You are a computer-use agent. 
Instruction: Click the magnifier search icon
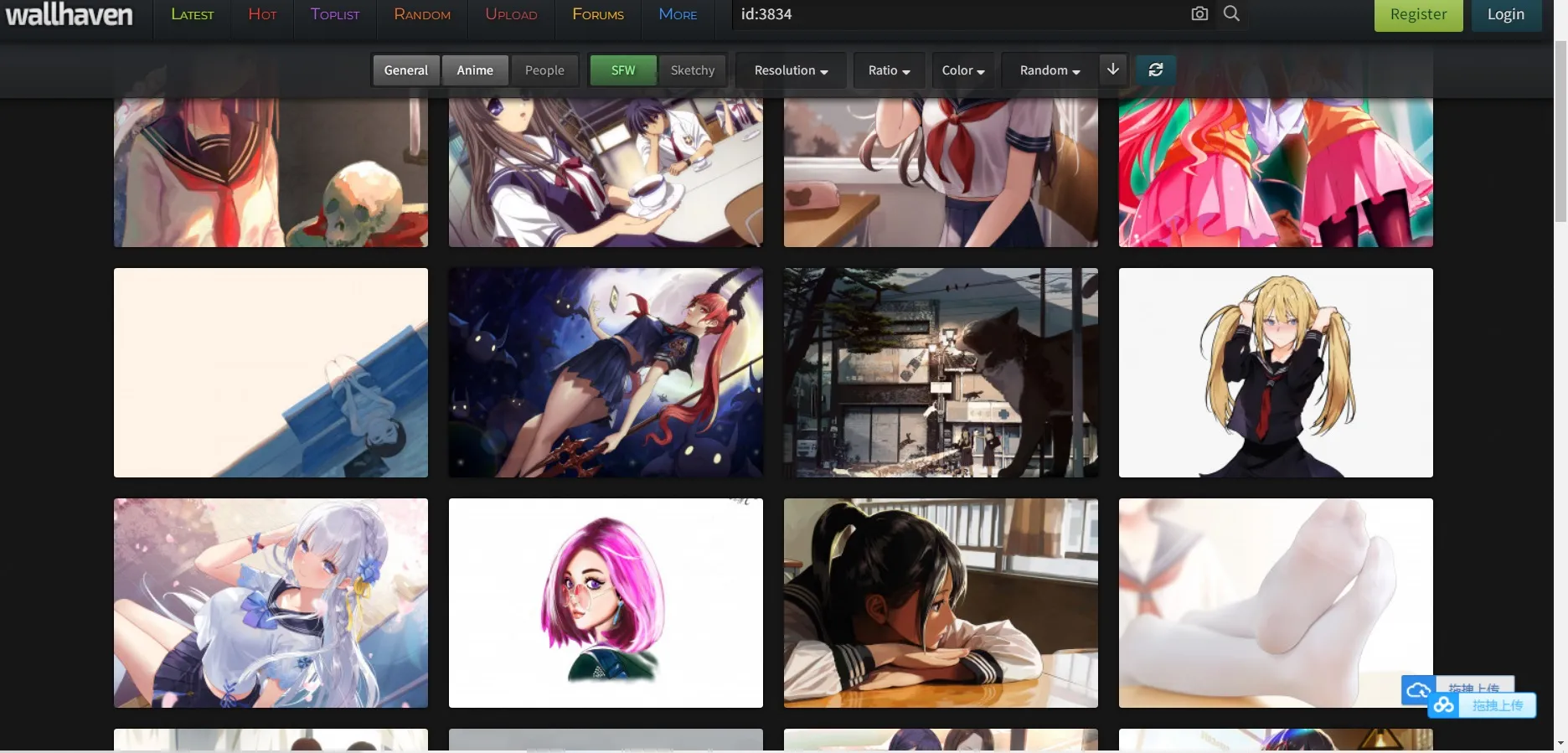point(1231,13)
